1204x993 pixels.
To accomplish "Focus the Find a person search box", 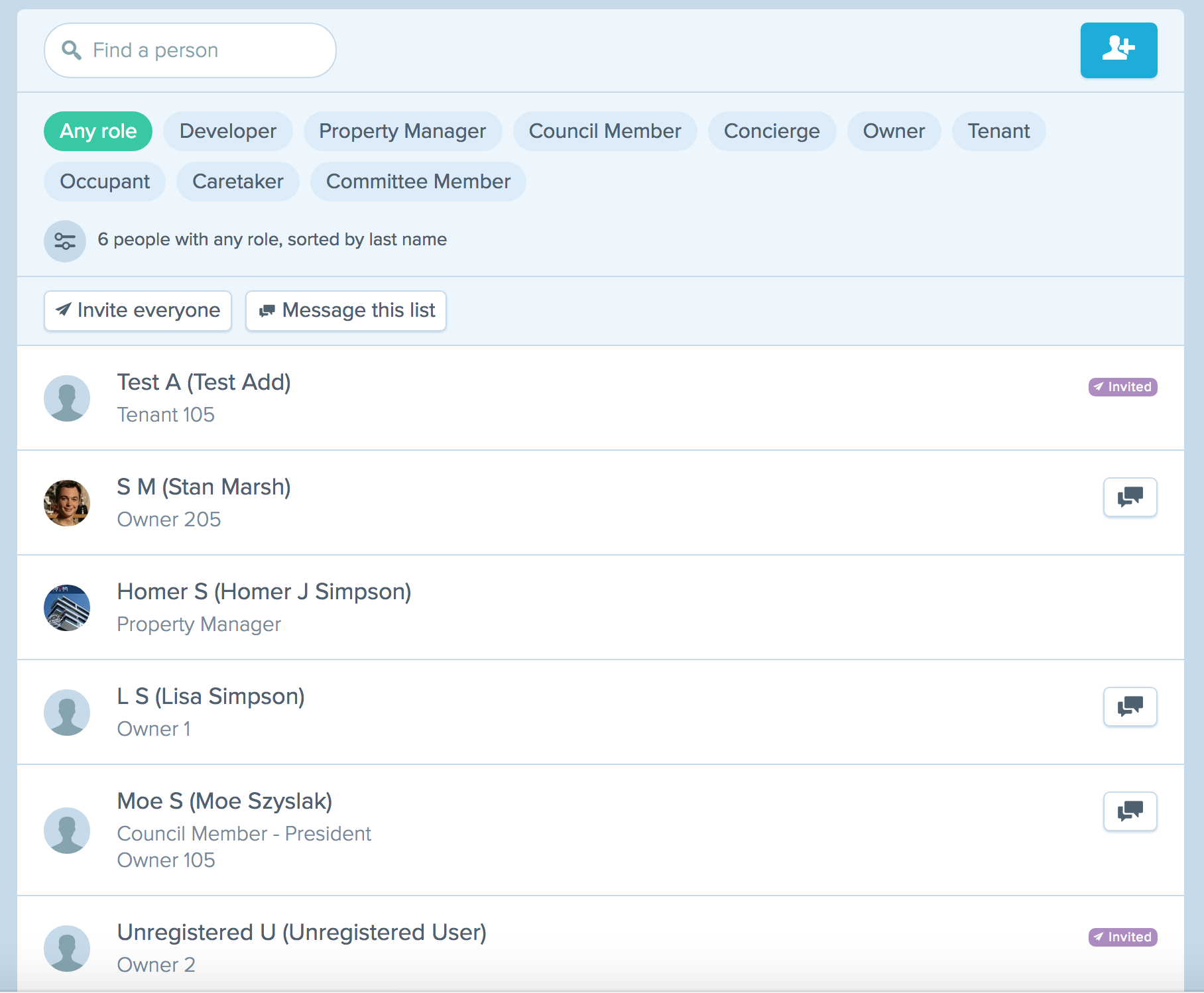I will [x=199, y=50].
